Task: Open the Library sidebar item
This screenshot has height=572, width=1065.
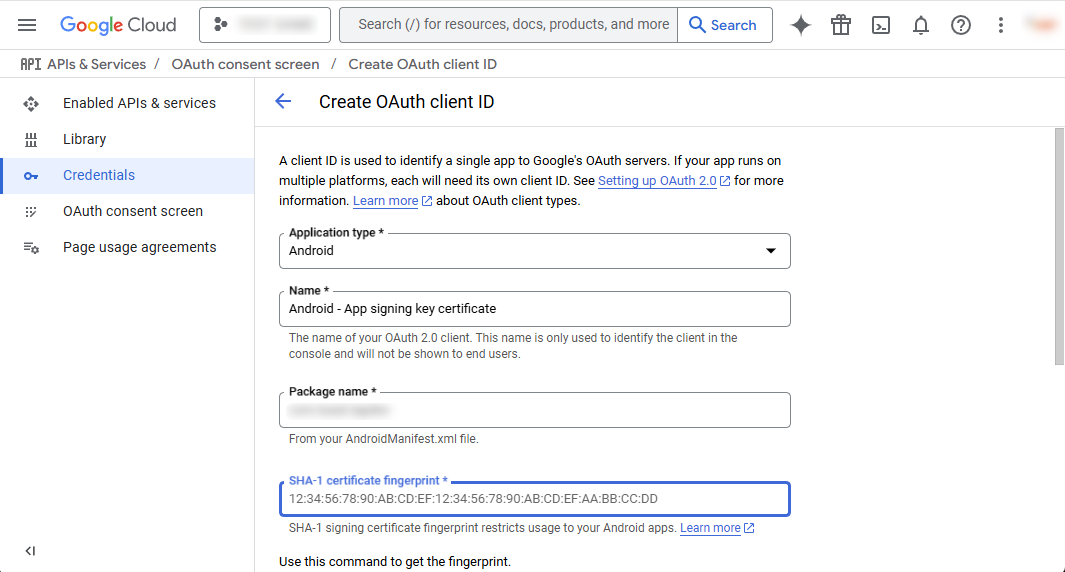Action: (x=128, y=139)
